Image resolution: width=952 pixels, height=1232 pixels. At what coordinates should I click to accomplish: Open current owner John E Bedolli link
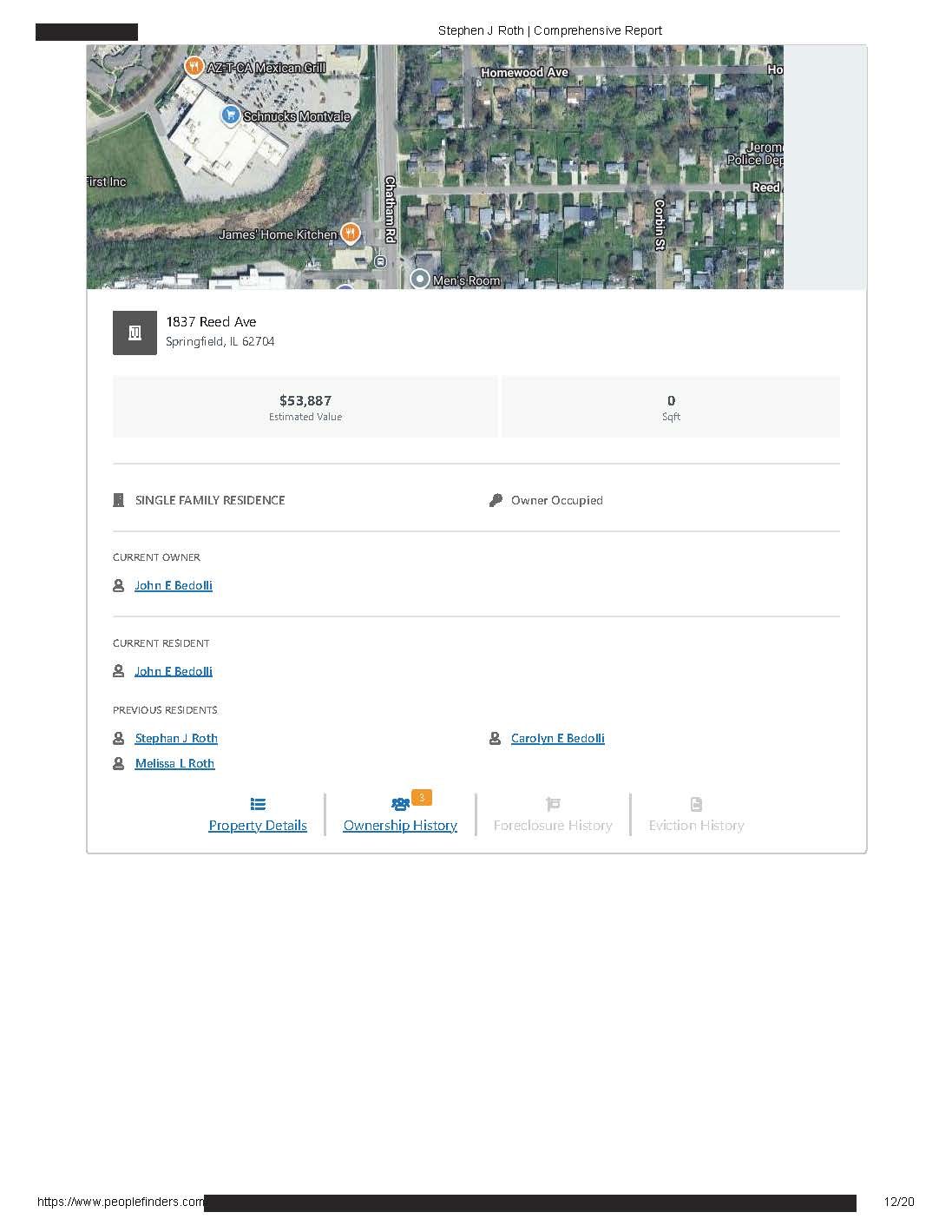coord(174,585)
